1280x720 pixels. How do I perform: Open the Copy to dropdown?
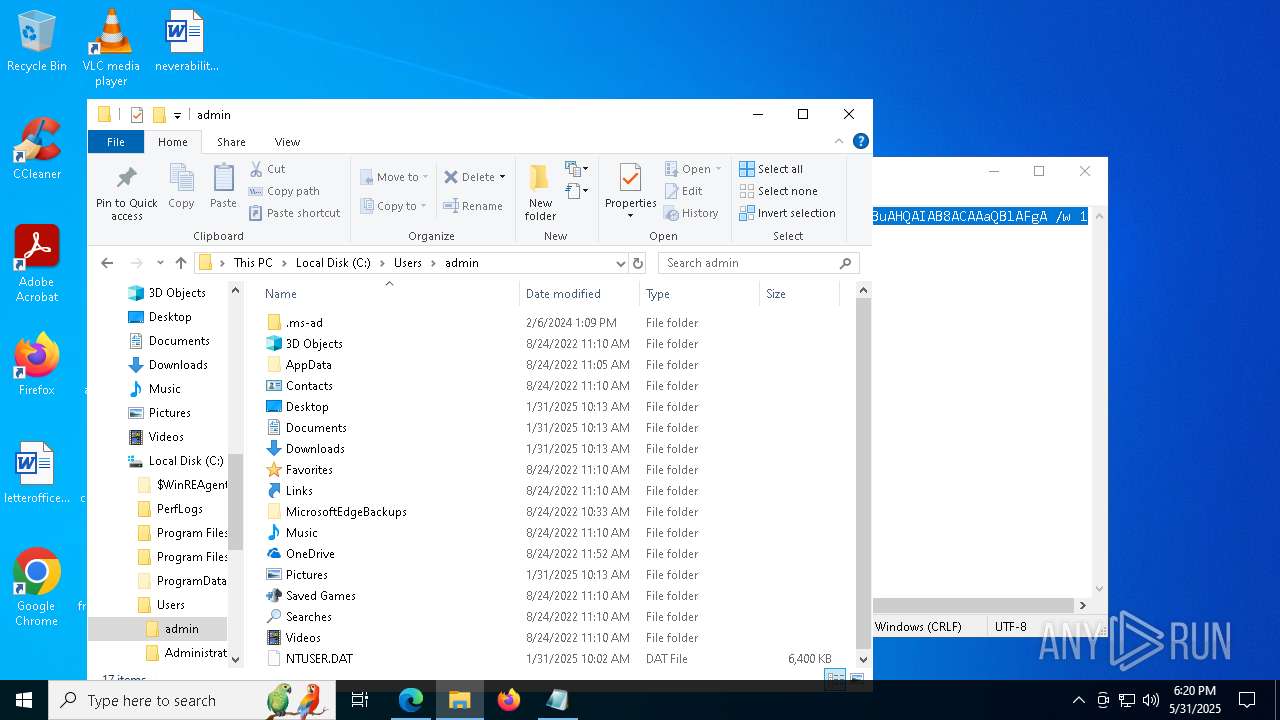[x=395, y=206]
